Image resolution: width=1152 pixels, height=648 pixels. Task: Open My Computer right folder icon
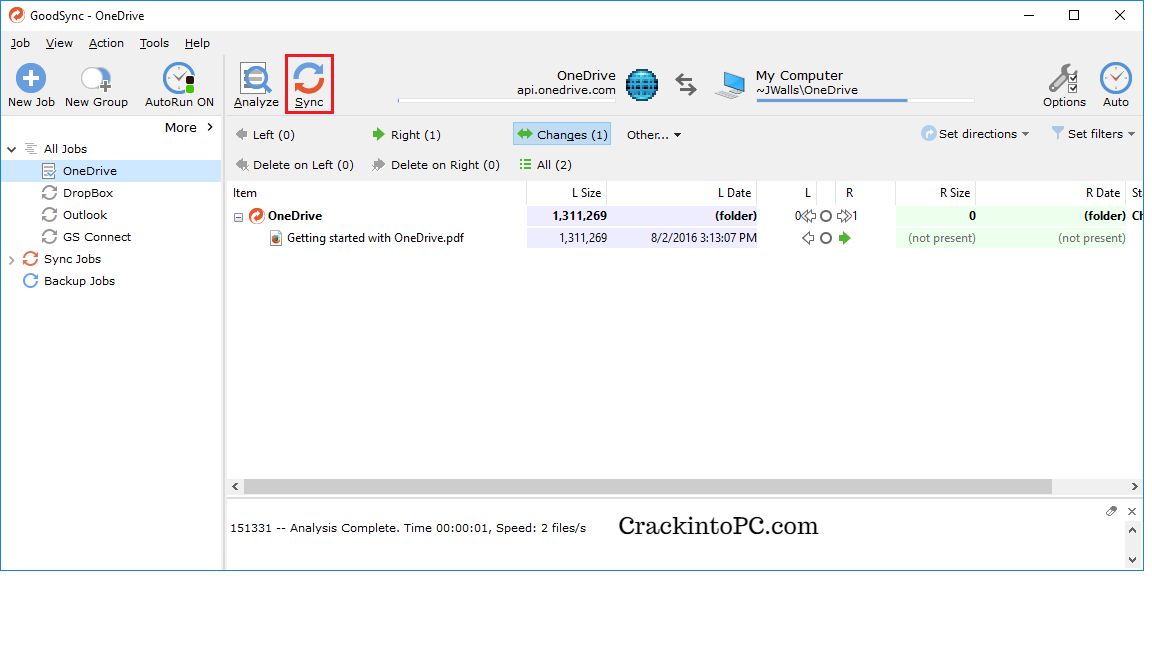coord(730,85)
